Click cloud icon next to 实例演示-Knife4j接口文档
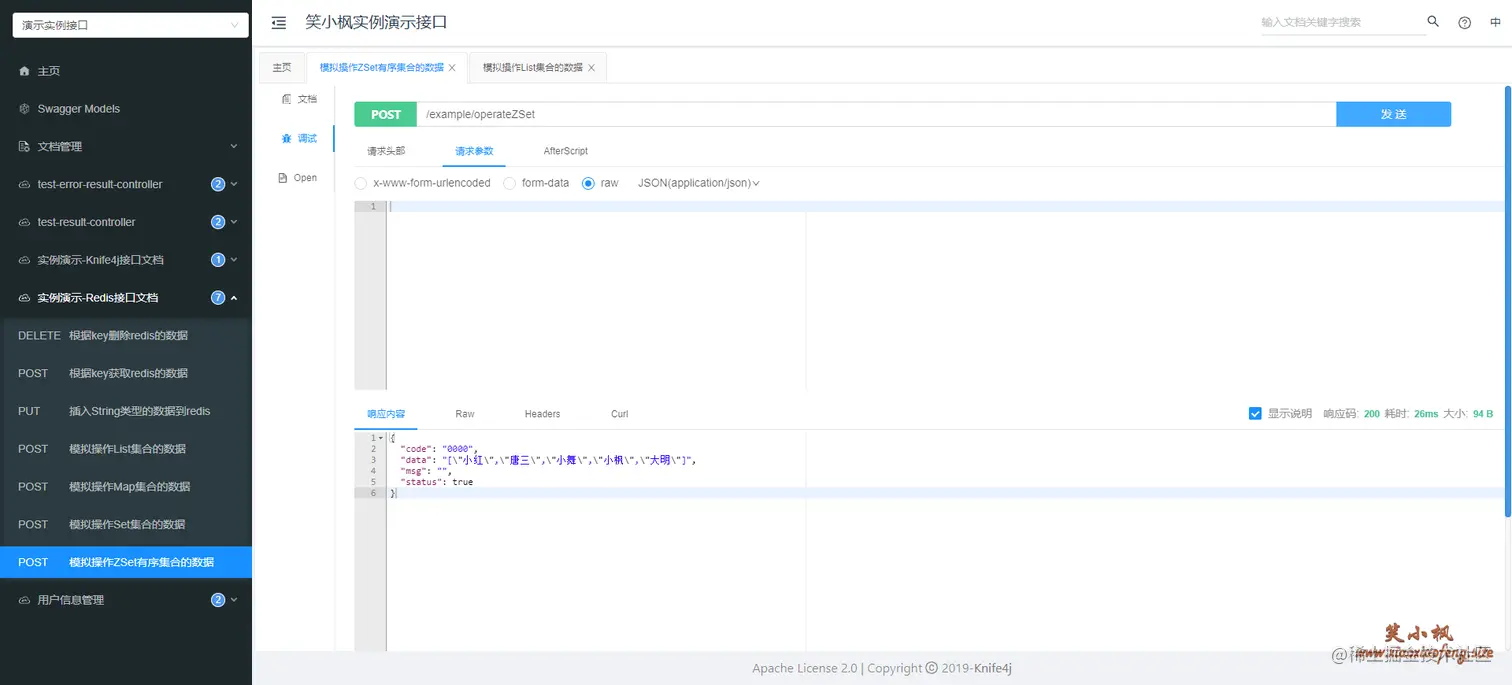 point(24,260)
